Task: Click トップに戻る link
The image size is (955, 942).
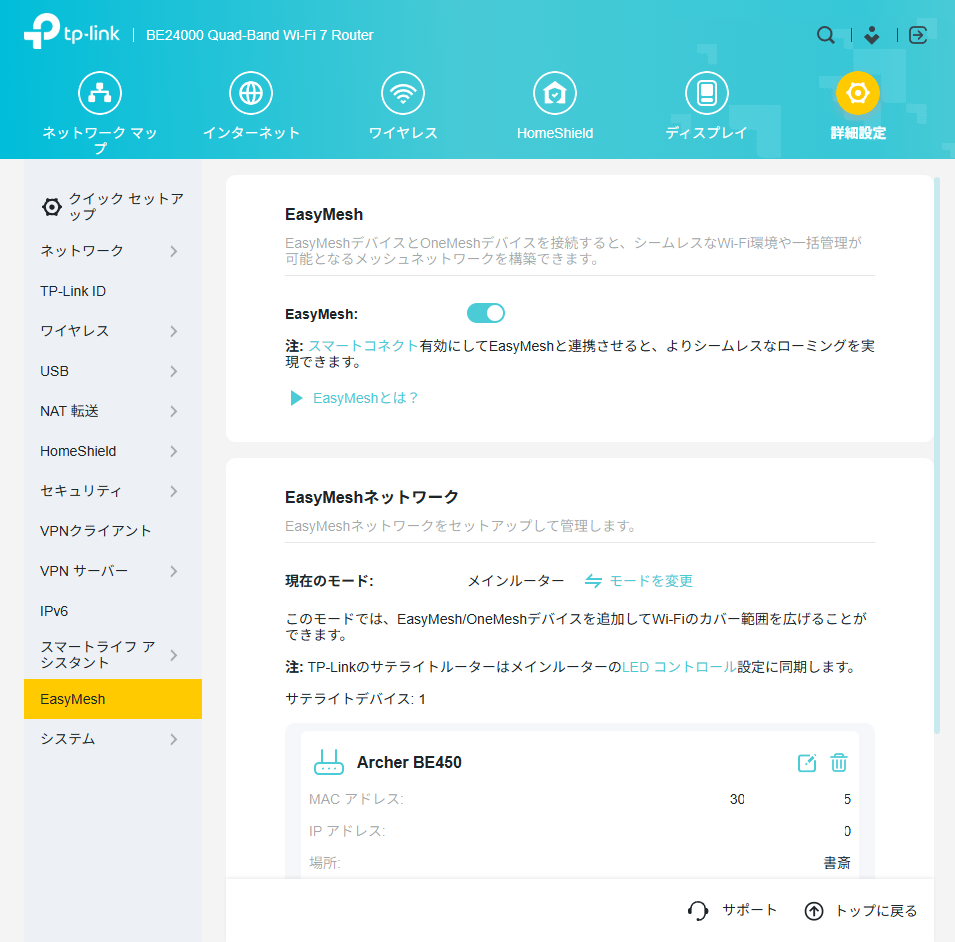Action: [x=876, y=911]
